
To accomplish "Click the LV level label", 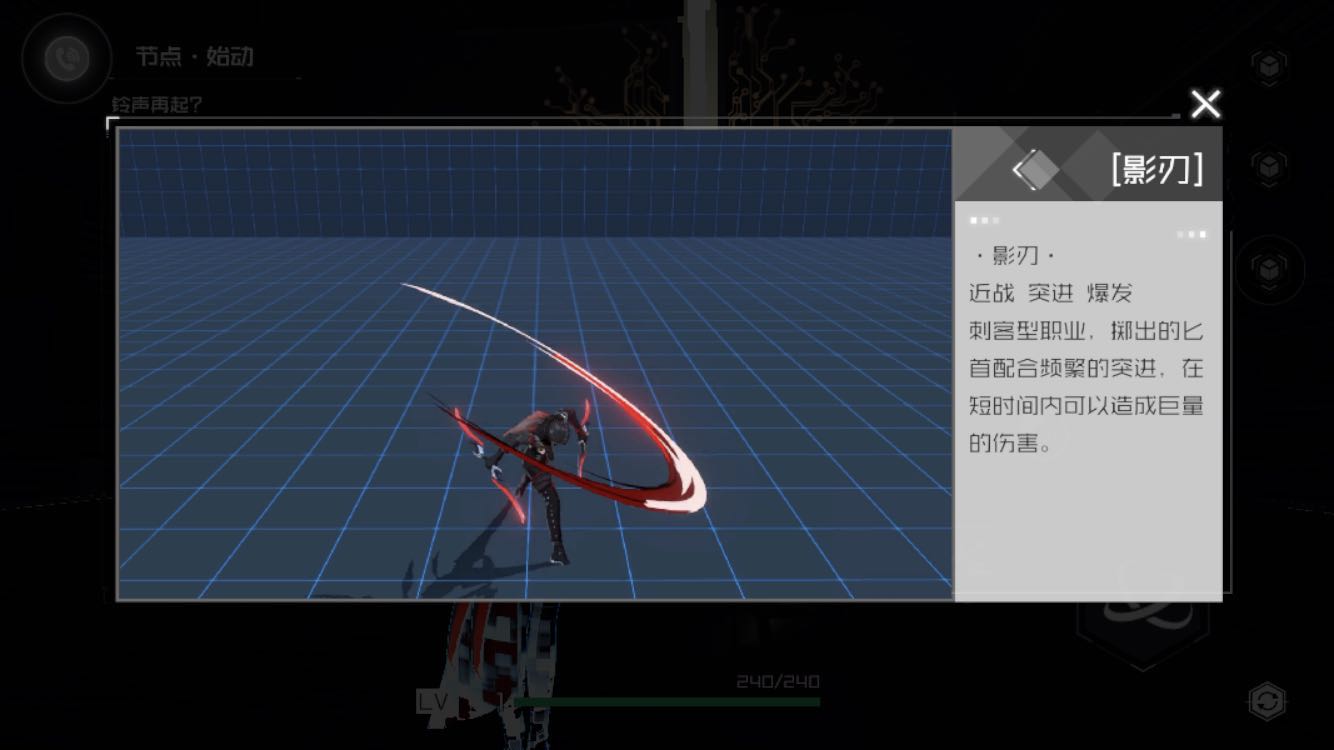I will coord(433,702).
